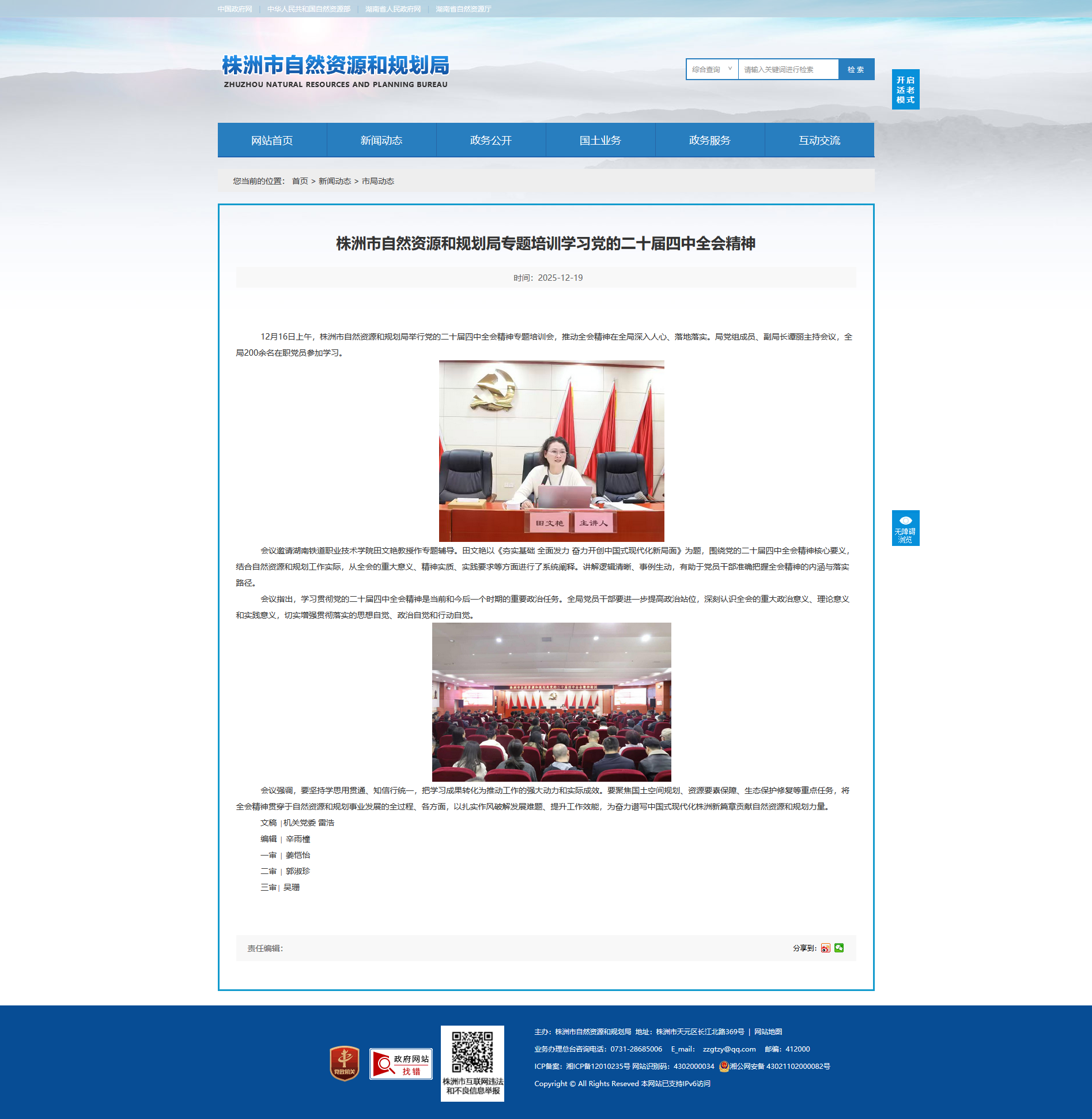Open the 新闻动态 navigation menu
The width and height of the screenshot is (1092, 1119).
(381, 140)
